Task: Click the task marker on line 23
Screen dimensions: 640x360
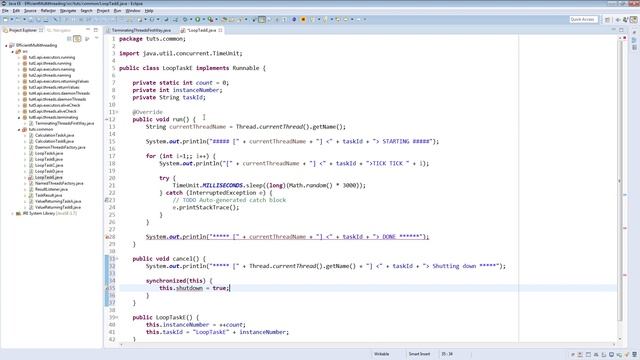Action: pyautogui.click(x=107, y=200)
